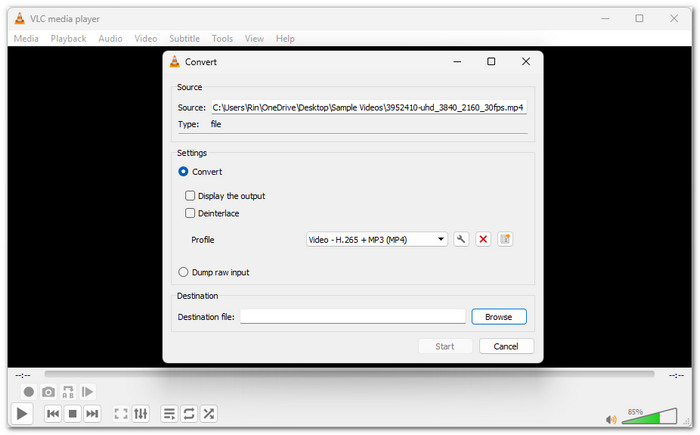Click the Browse button

pos(499,317)
